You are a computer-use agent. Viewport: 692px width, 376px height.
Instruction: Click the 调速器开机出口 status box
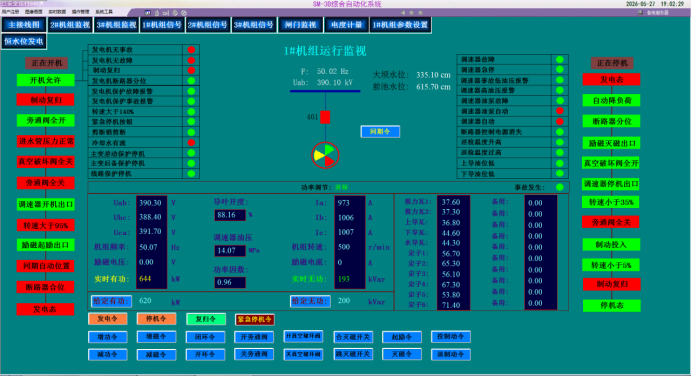(x=45, y=204)
